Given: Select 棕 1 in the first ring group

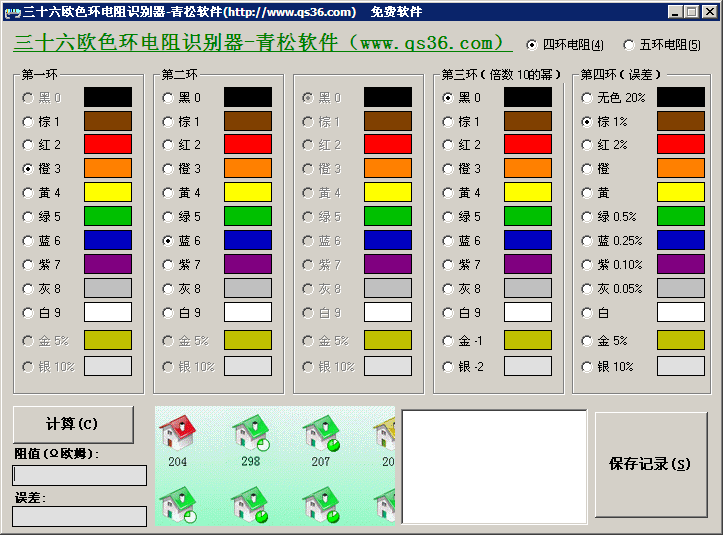Looking at the screenshot, I should point(41,122).
